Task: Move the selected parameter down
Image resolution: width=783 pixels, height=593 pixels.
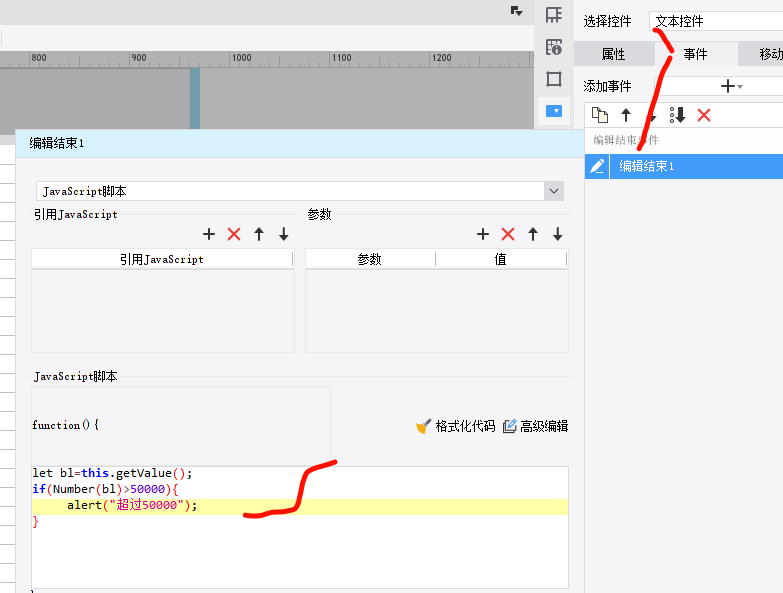Action: (x=558, y=234)
